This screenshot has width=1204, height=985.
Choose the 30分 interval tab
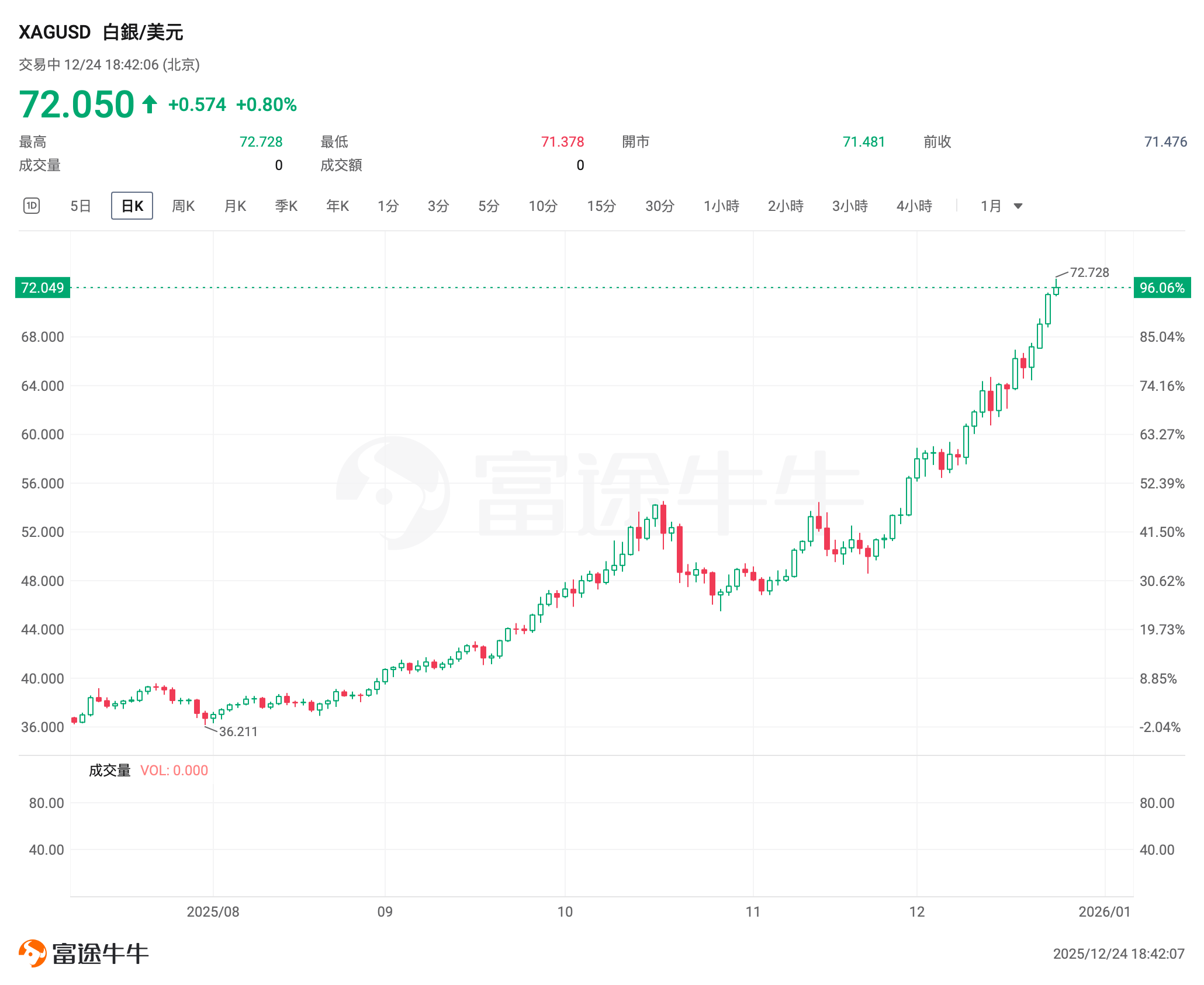click(x=660, y=206)
